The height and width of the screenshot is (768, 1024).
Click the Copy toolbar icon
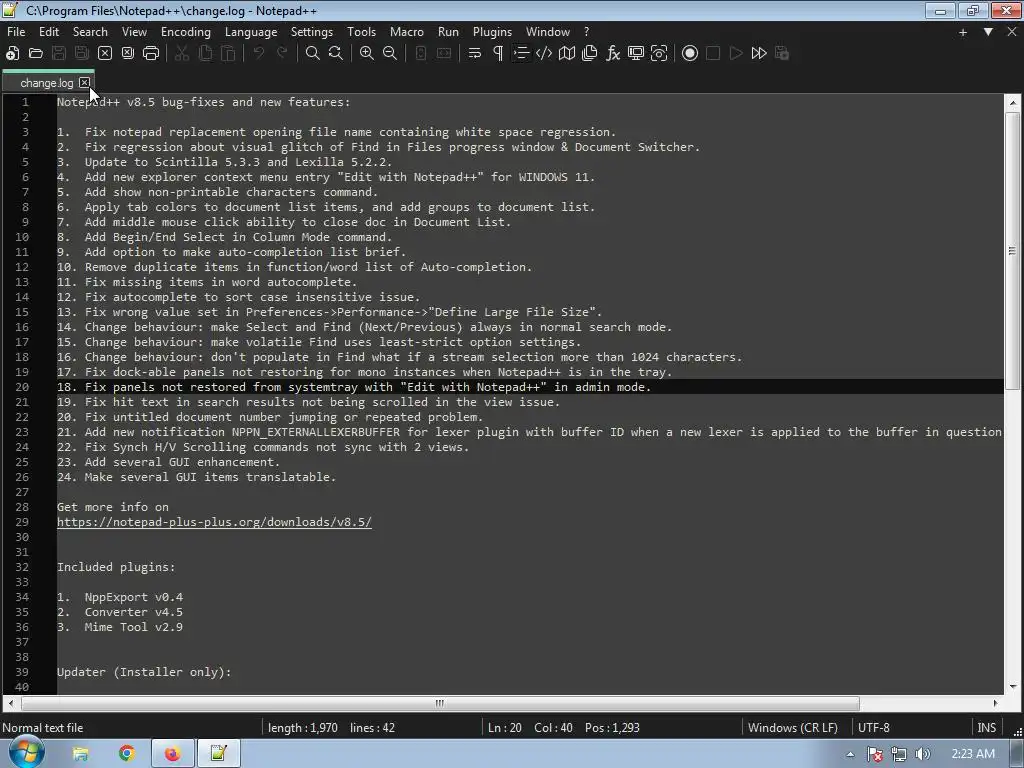point(205,54)
